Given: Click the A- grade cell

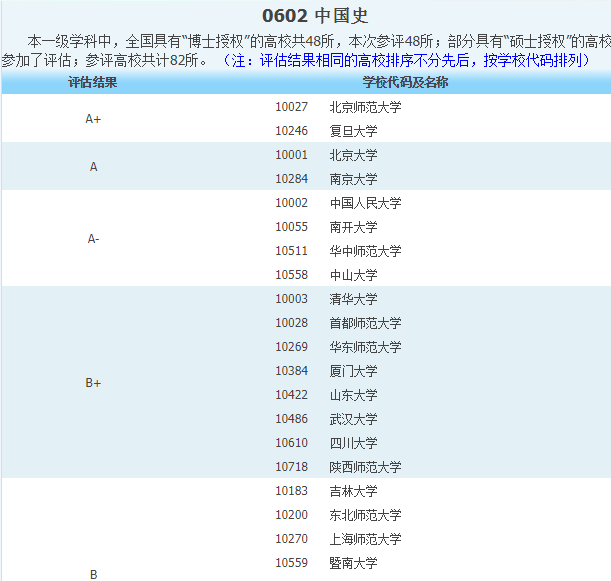Looking at the screenshot, I should click(x=93, y=239).
